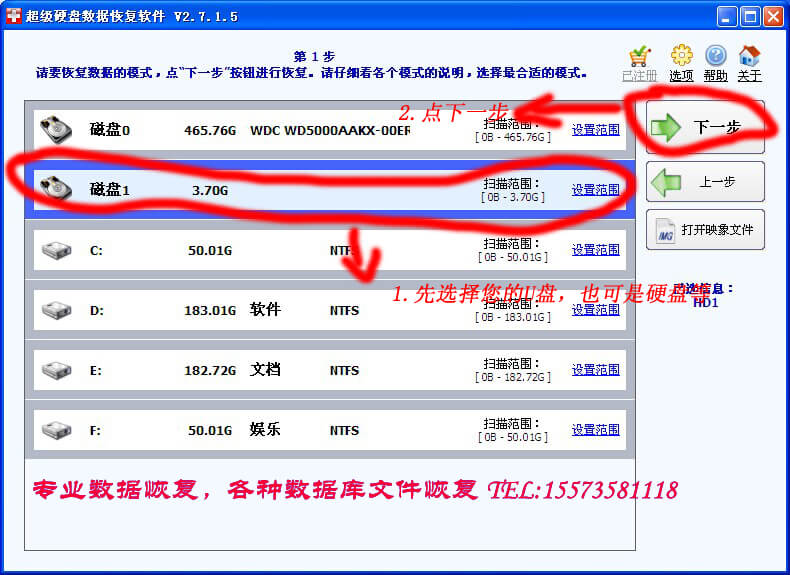Click the Disk 1 hard drive icon
The width and height of the screenshot is (790, 575).
click(56, 189)
